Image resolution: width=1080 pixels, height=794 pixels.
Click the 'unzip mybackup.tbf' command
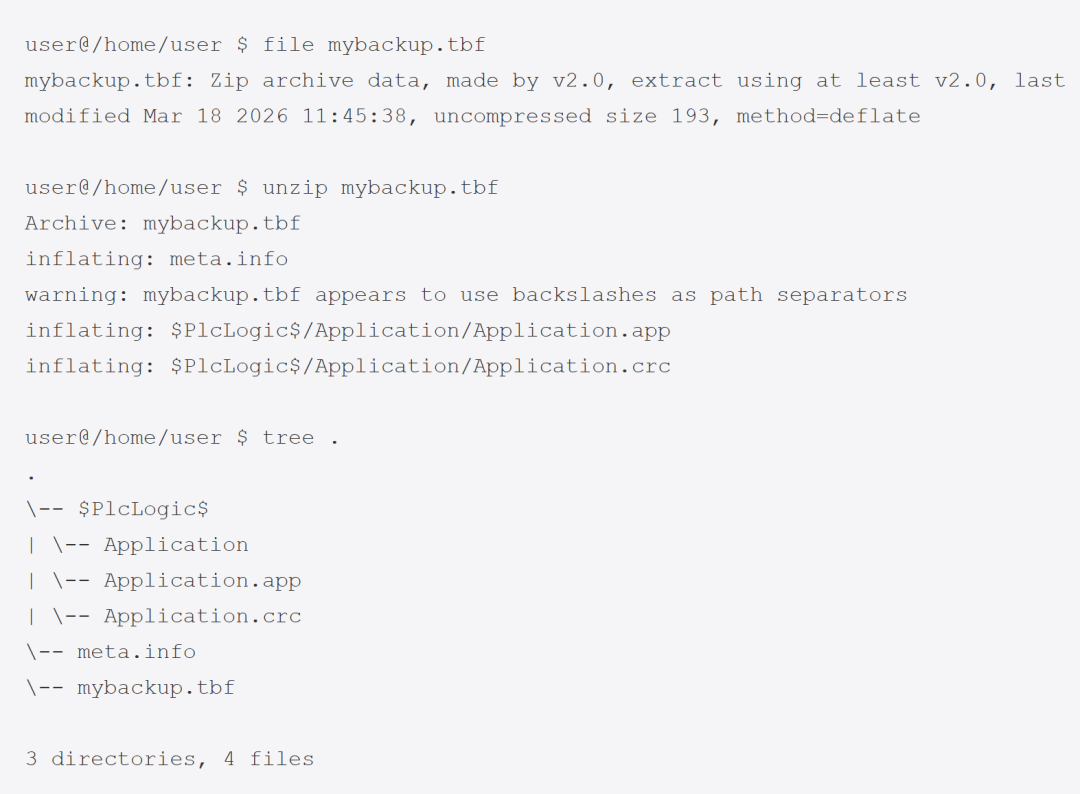click(380, 188)
